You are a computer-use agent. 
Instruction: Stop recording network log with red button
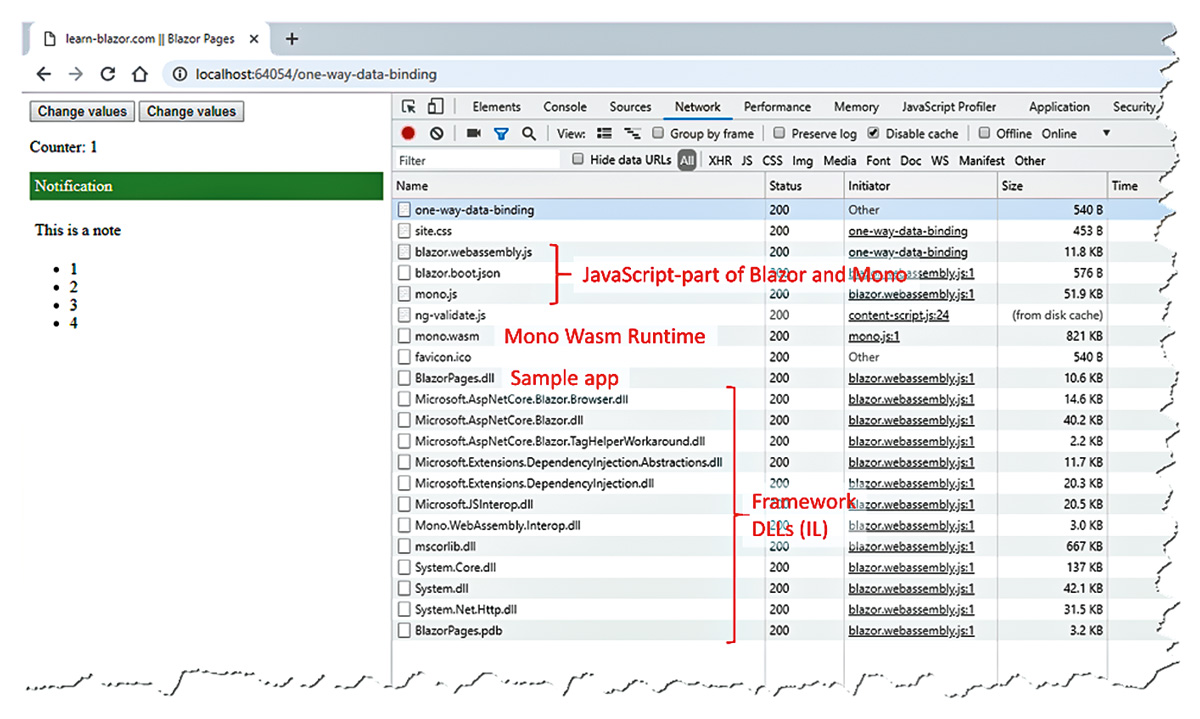tap(409, 133)
